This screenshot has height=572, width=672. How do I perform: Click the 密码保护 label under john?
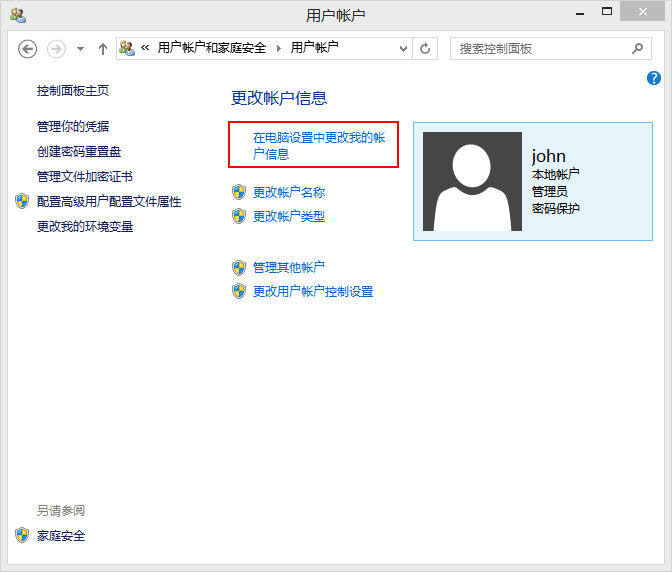click(555, 209)
